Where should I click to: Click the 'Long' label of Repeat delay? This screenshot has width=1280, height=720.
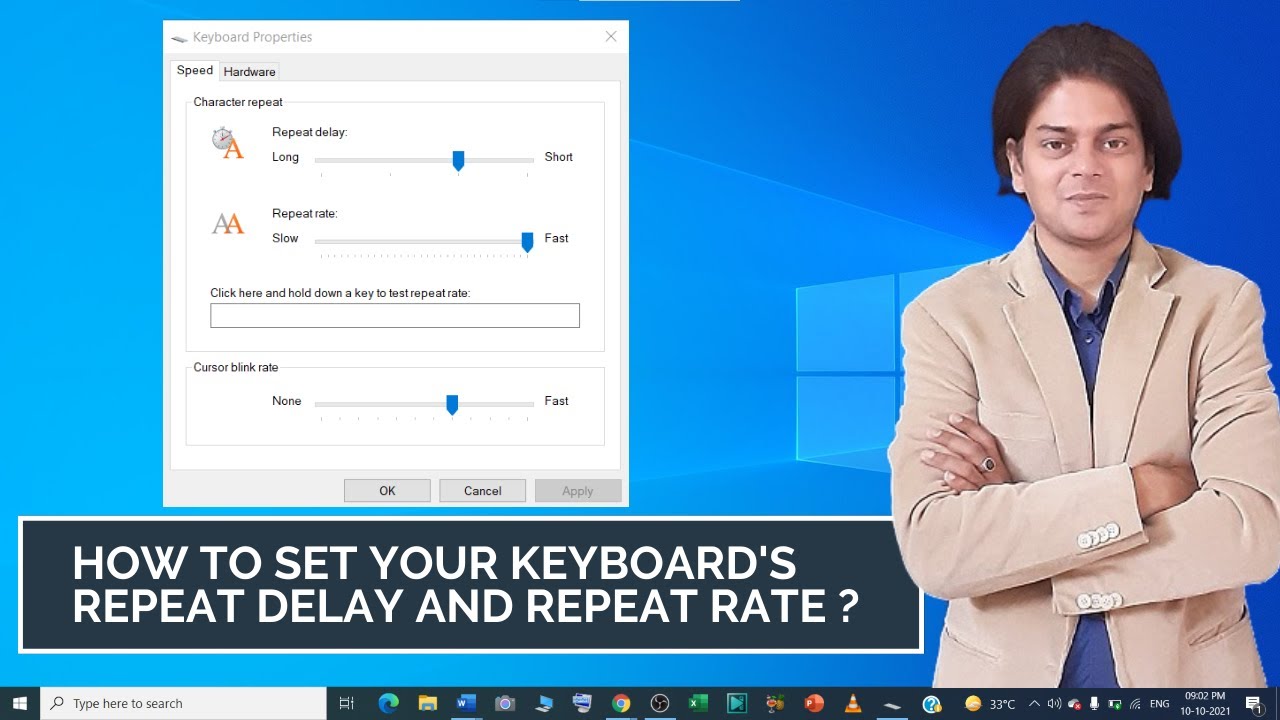(x=285, y=157)
